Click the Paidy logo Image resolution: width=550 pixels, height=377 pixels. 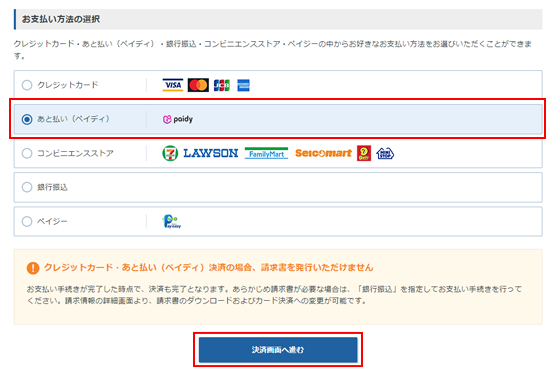(178, 119)
